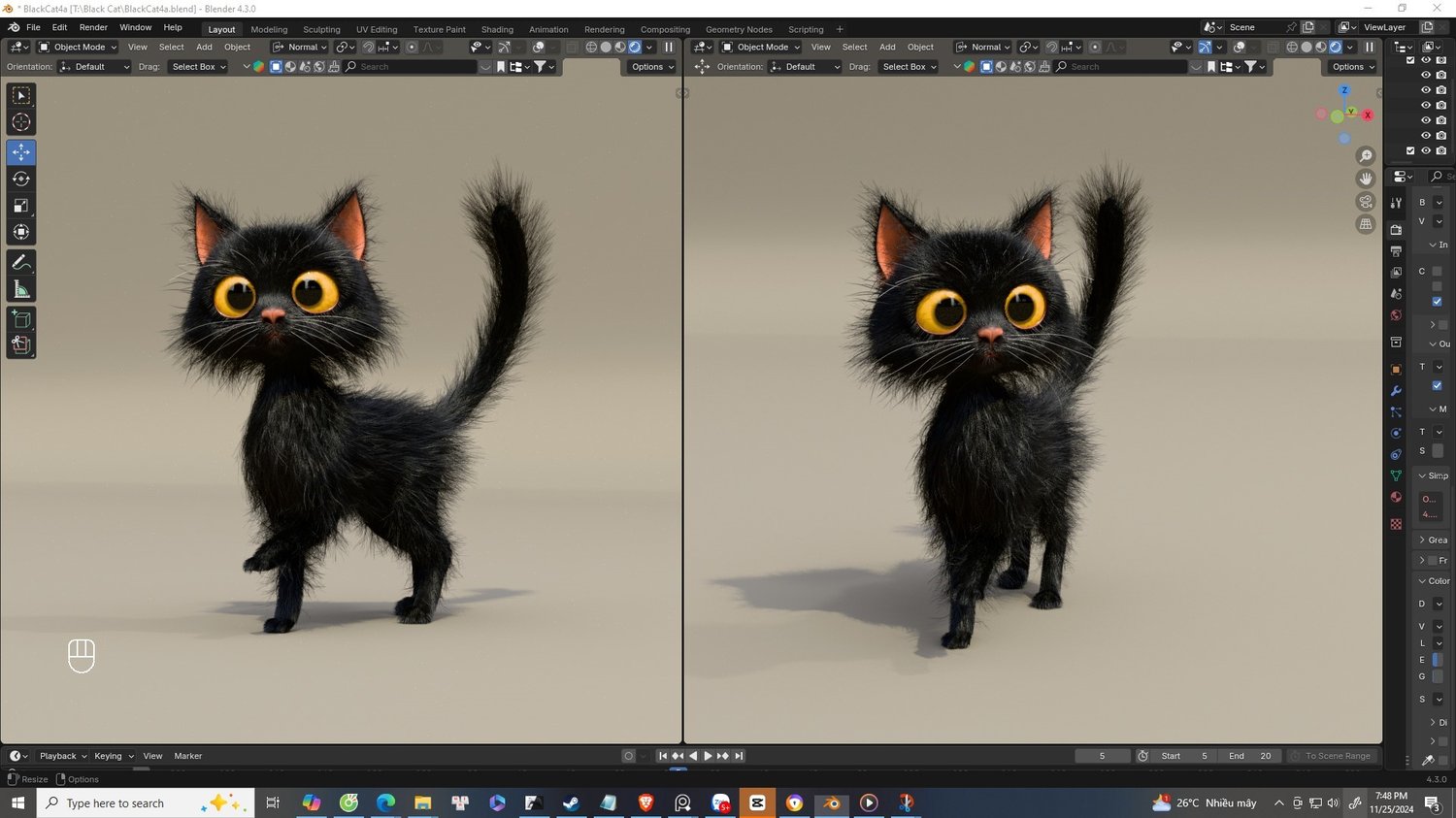Select the Select Box tool in left toolbar
This screenshot has height=818, width=1456.
pyautogui.click(x=21, y=95)
